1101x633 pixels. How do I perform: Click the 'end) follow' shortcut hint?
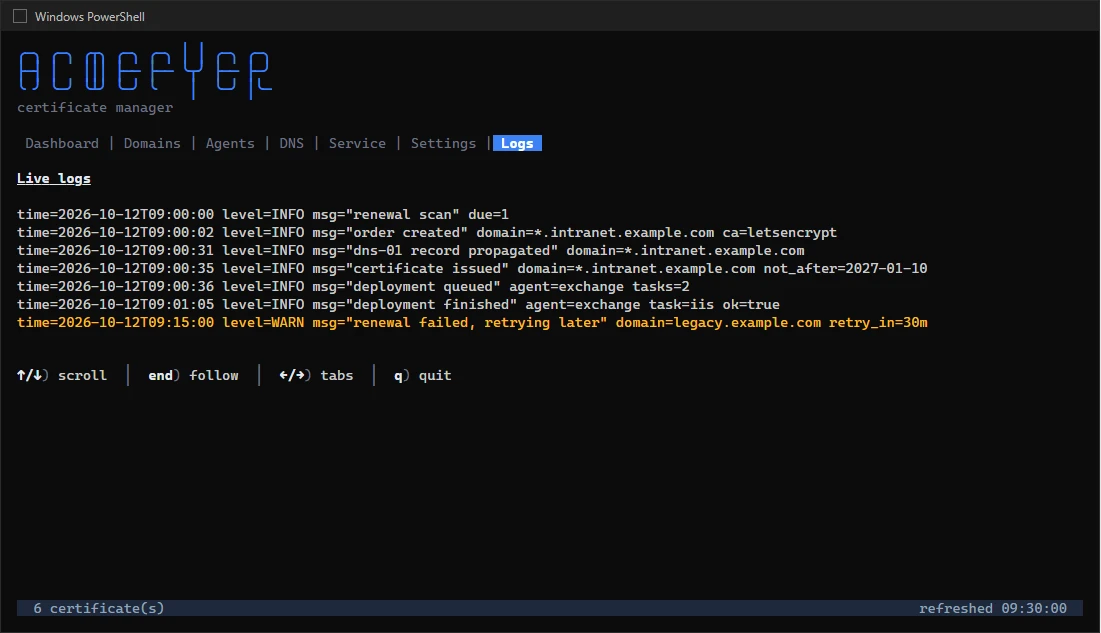point(193,376)
